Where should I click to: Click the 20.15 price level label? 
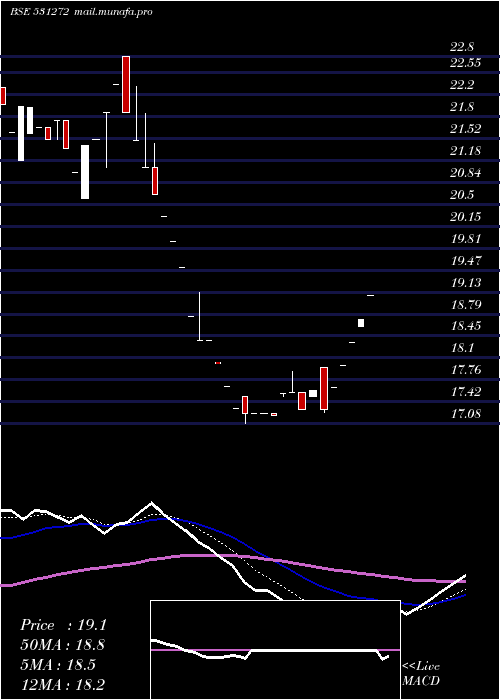pos(466,217)
